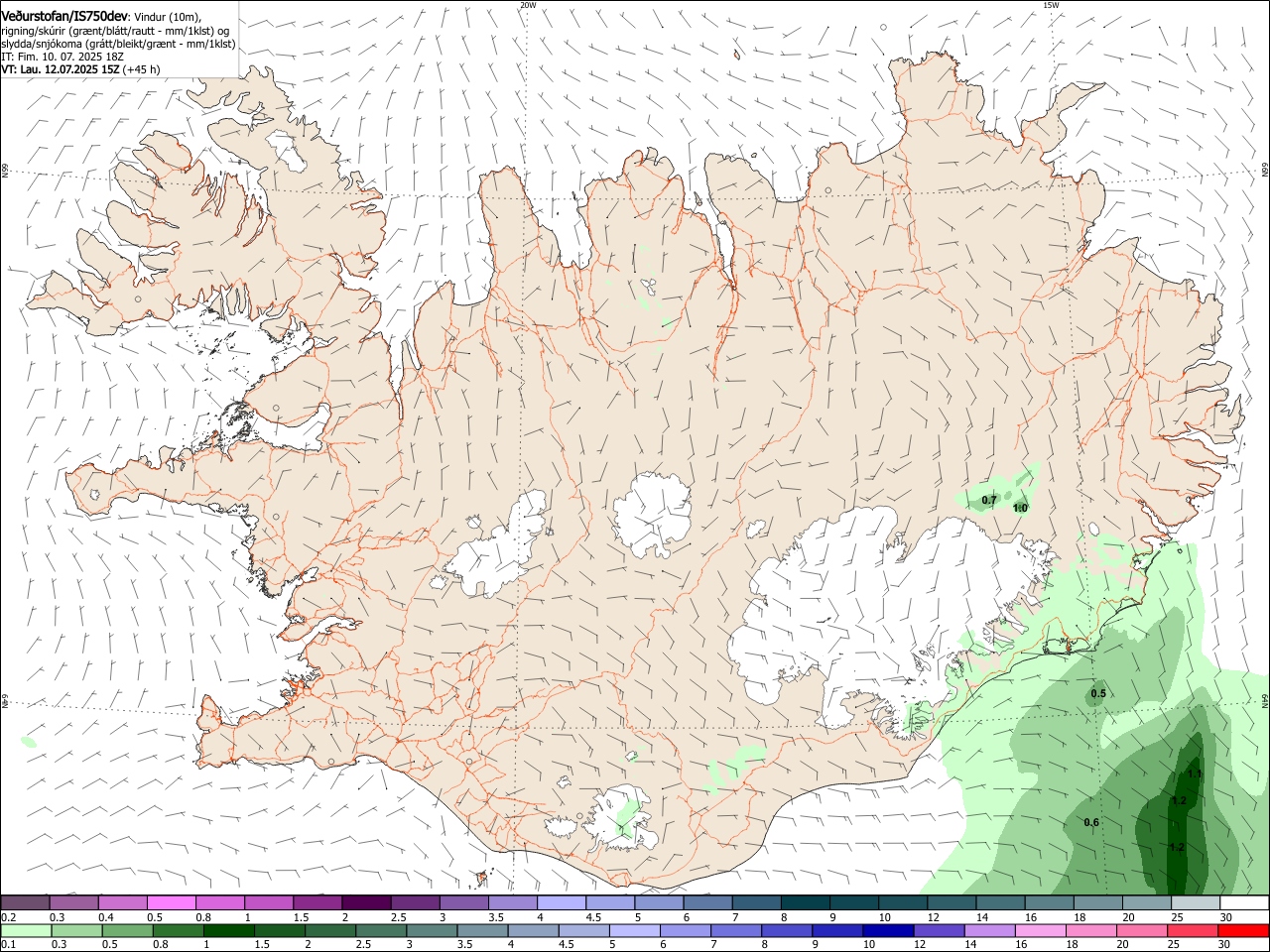Pick the light grey snow swatch between 25 and 30
The image size is (1270, 952).
coord(1197,902)
